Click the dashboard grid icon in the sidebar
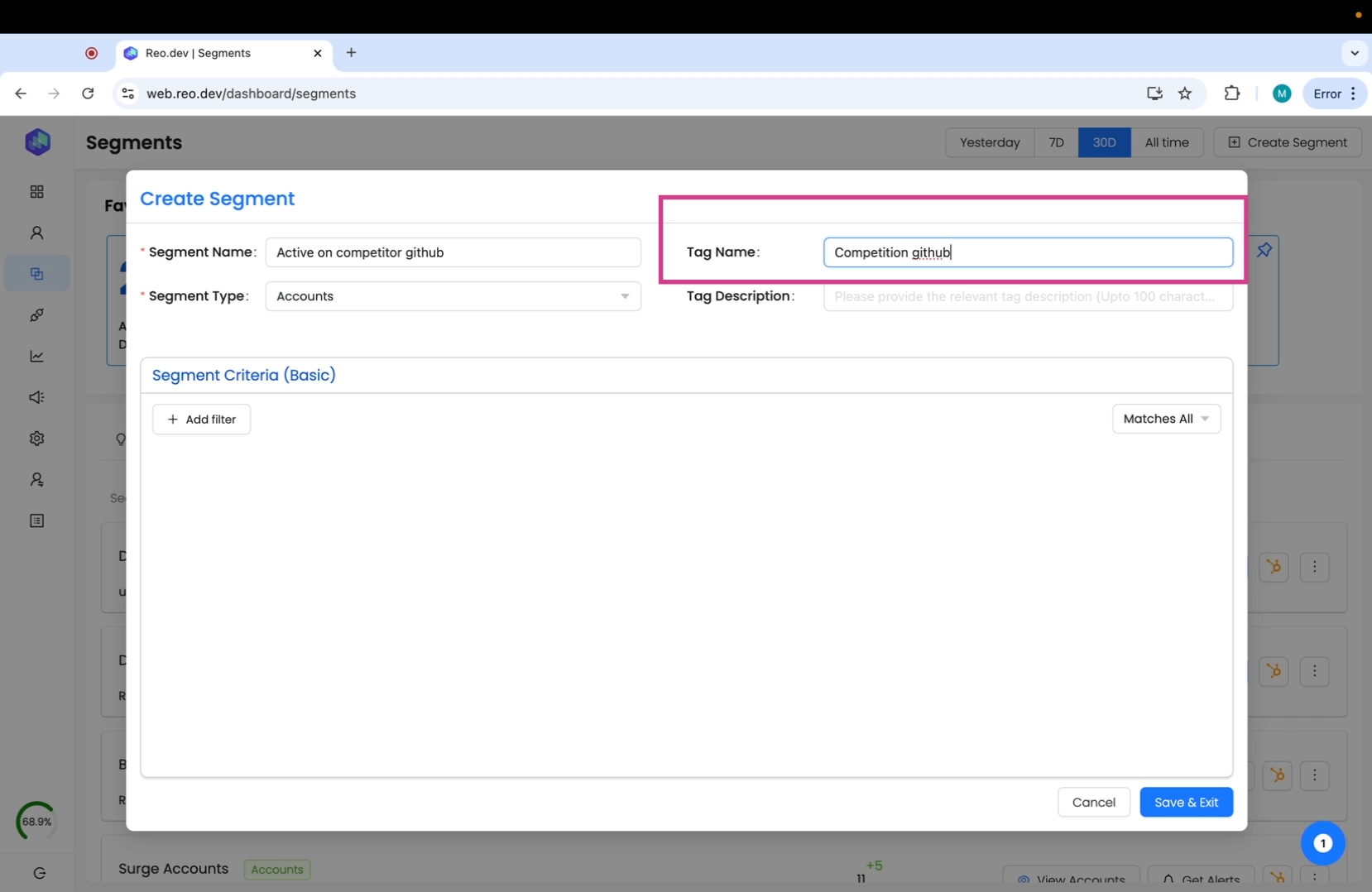 click(x=36, y=192)
